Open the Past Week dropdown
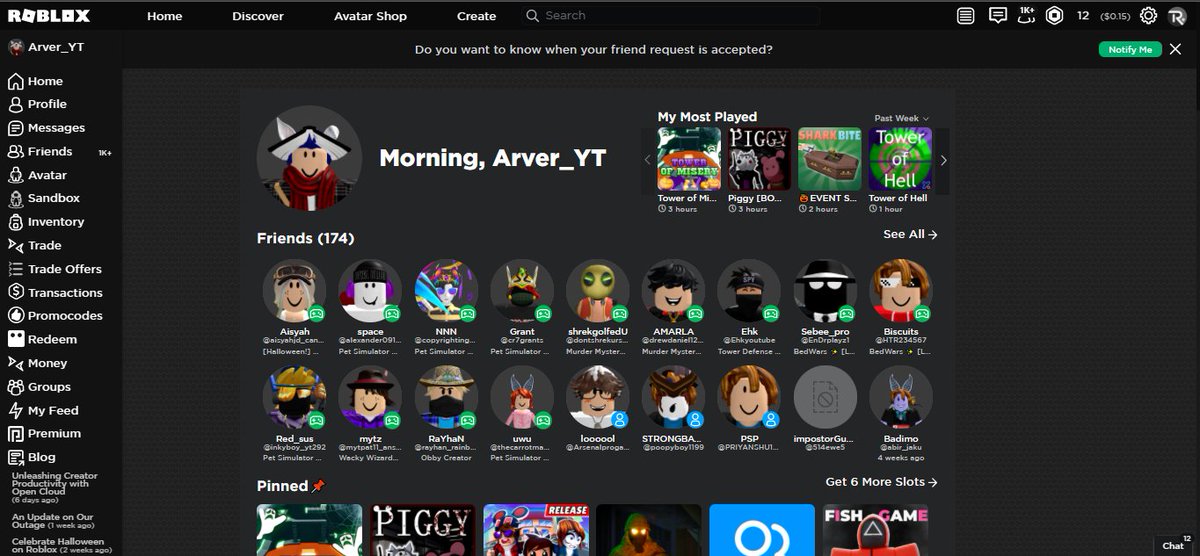 click(x=902, y=118)
